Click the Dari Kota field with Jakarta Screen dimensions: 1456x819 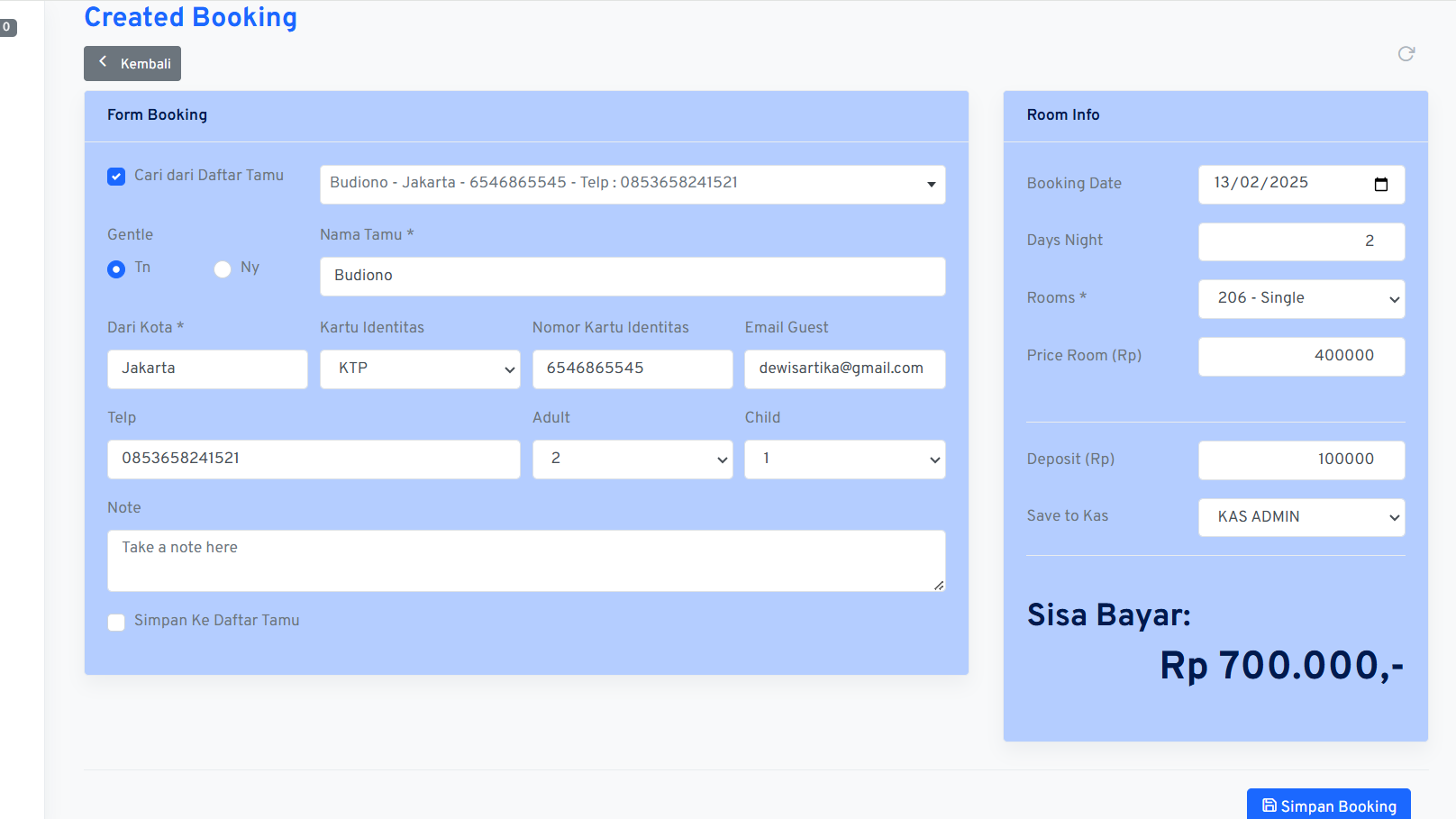click(x=207, y=369)
